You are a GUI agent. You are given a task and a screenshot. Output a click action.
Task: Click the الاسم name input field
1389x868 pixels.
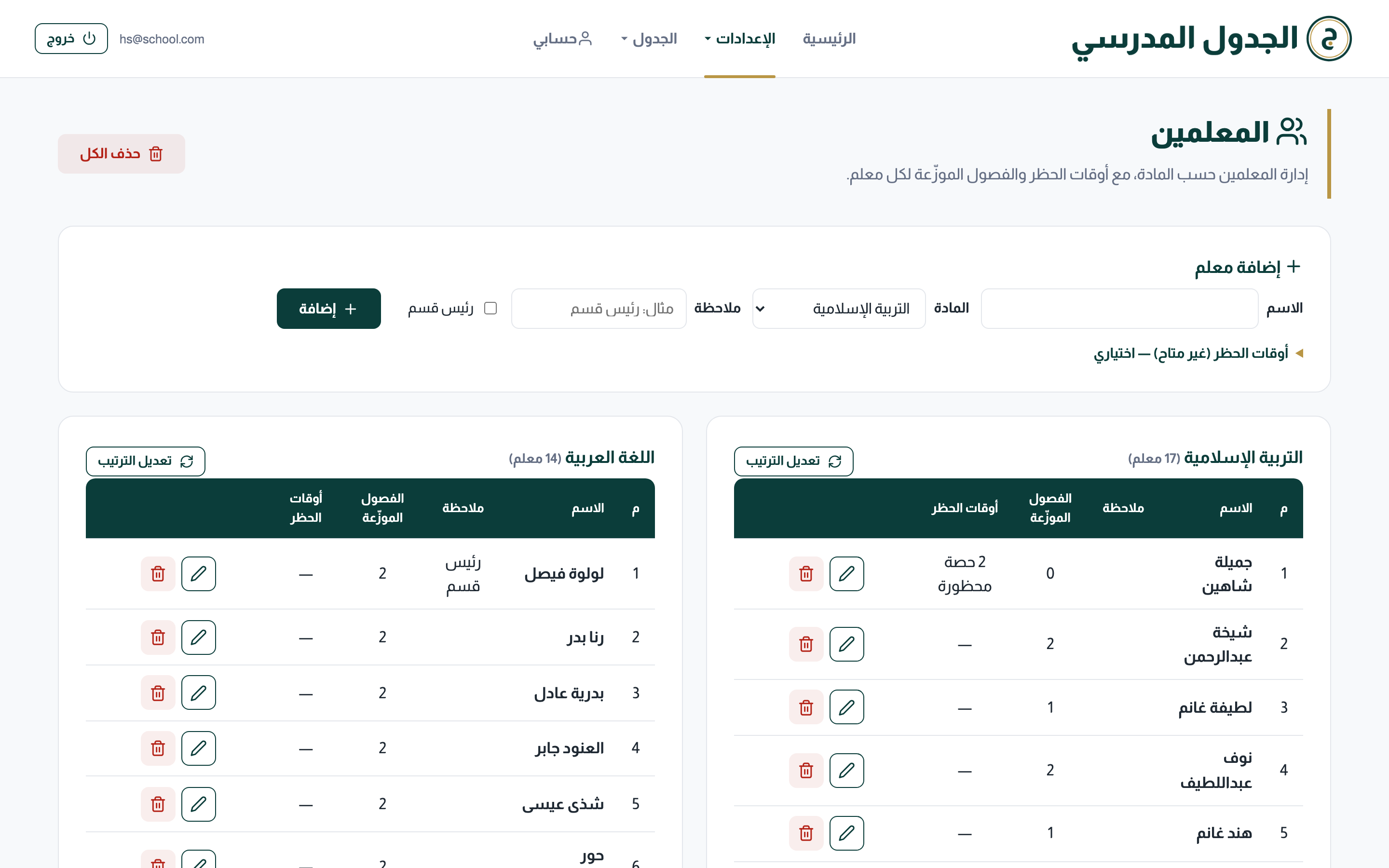tap(1119, 308)
